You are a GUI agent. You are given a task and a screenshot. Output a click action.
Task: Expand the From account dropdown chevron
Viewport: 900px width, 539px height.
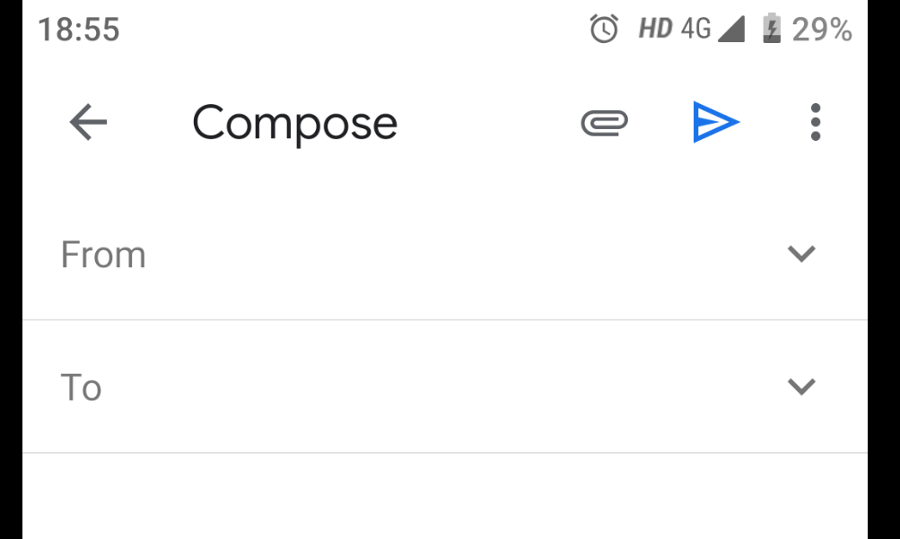(801, 254)
